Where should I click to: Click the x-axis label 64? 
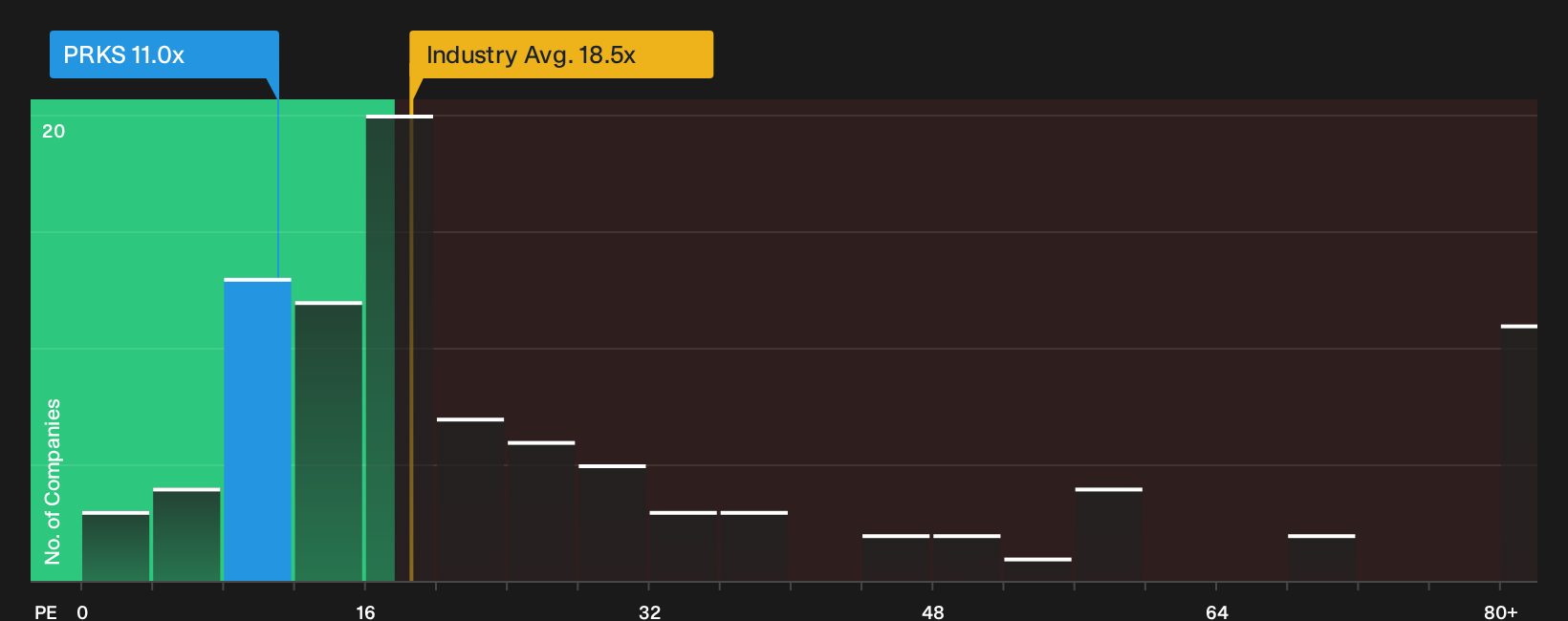click(1216, 611)
